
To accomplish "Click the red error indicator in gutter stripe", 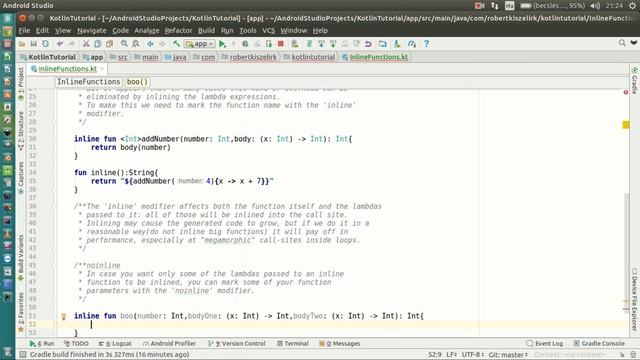I will 626,92.
